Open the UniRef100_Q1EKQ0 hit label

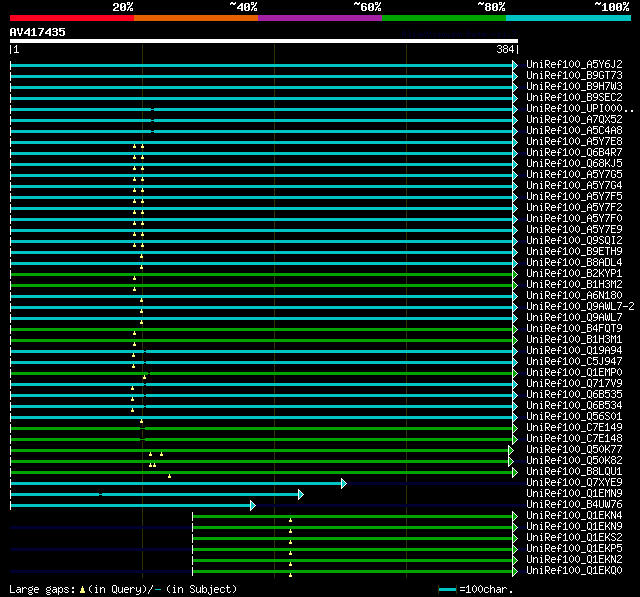coord(574,570)
